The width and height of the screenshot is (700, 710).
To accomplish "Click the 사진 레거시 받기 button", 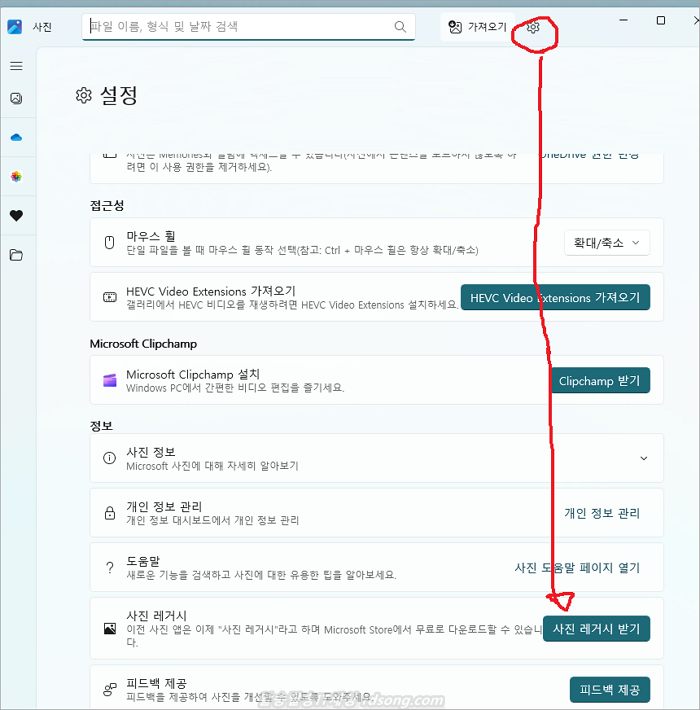I will click(x=596, y=629).
